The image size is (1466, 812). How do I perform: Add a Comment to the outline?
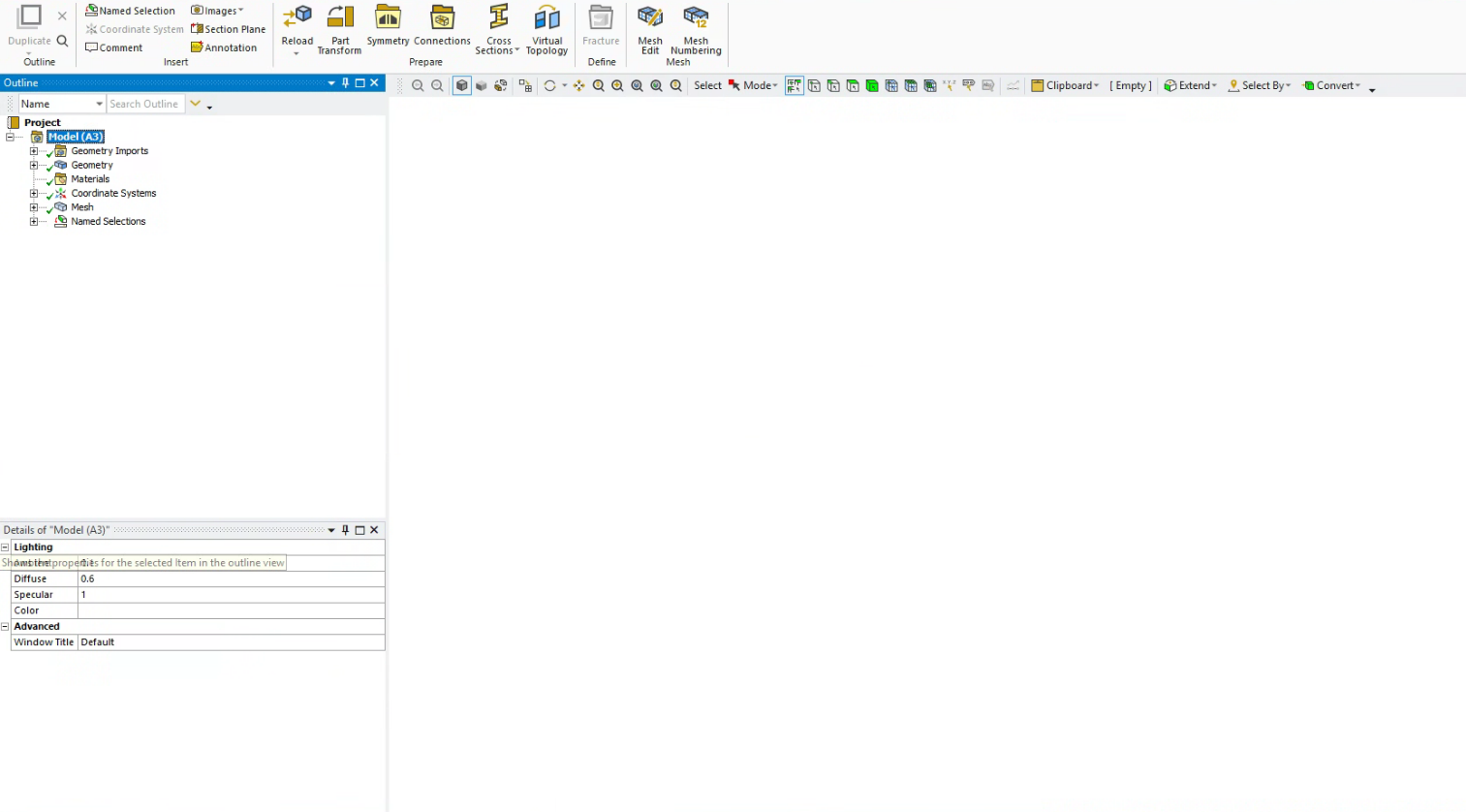(x=113, y=47)
